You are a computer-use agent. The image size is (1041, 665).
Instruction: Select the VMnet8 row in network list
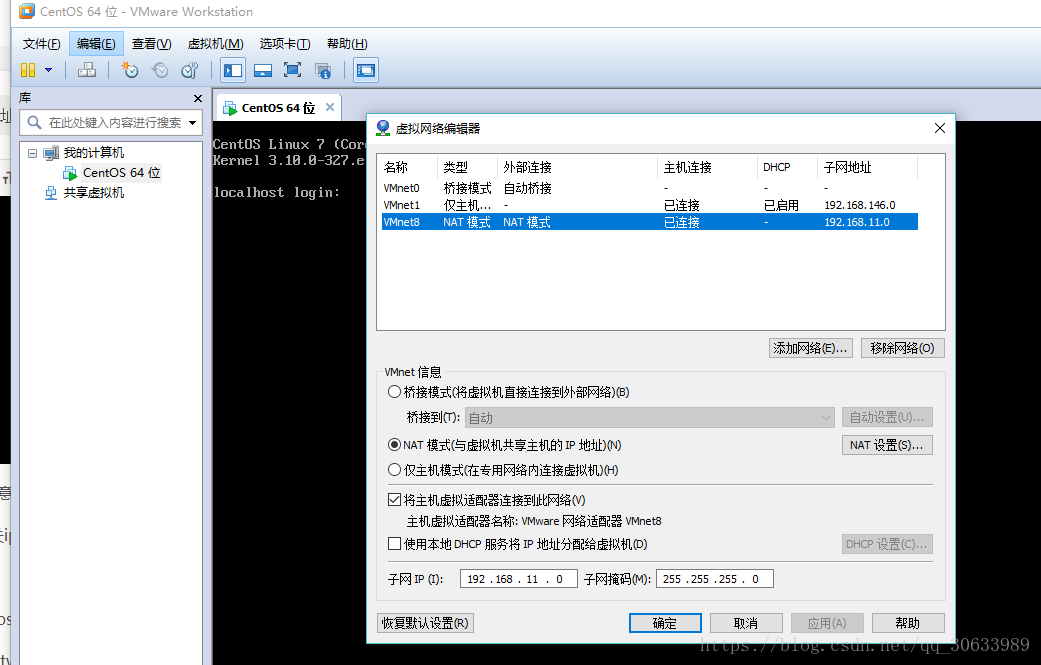pos(649,222)
